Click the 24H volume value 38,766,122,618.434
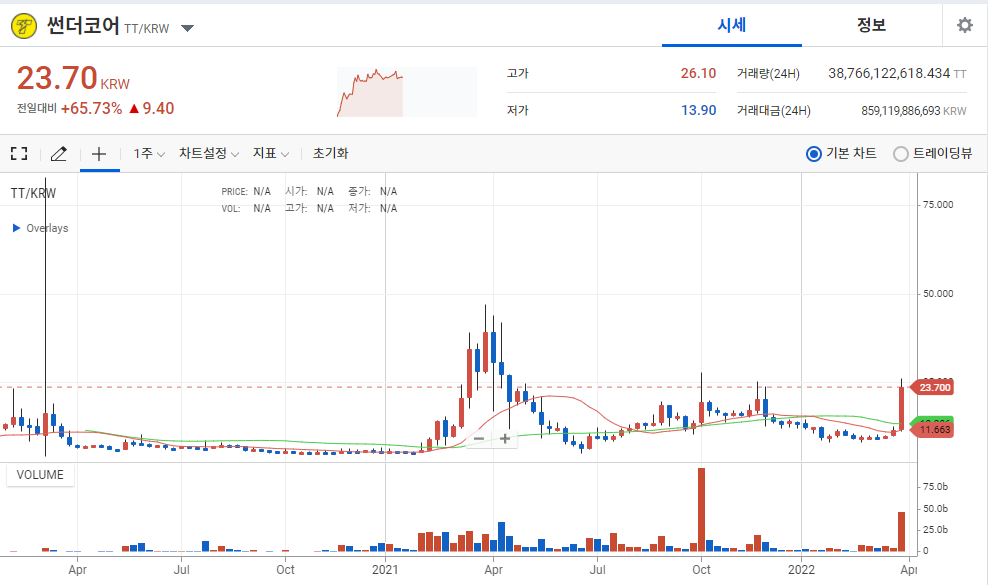Image resolution: width=988 pixels, height=585 pixels. pos(888,73)
